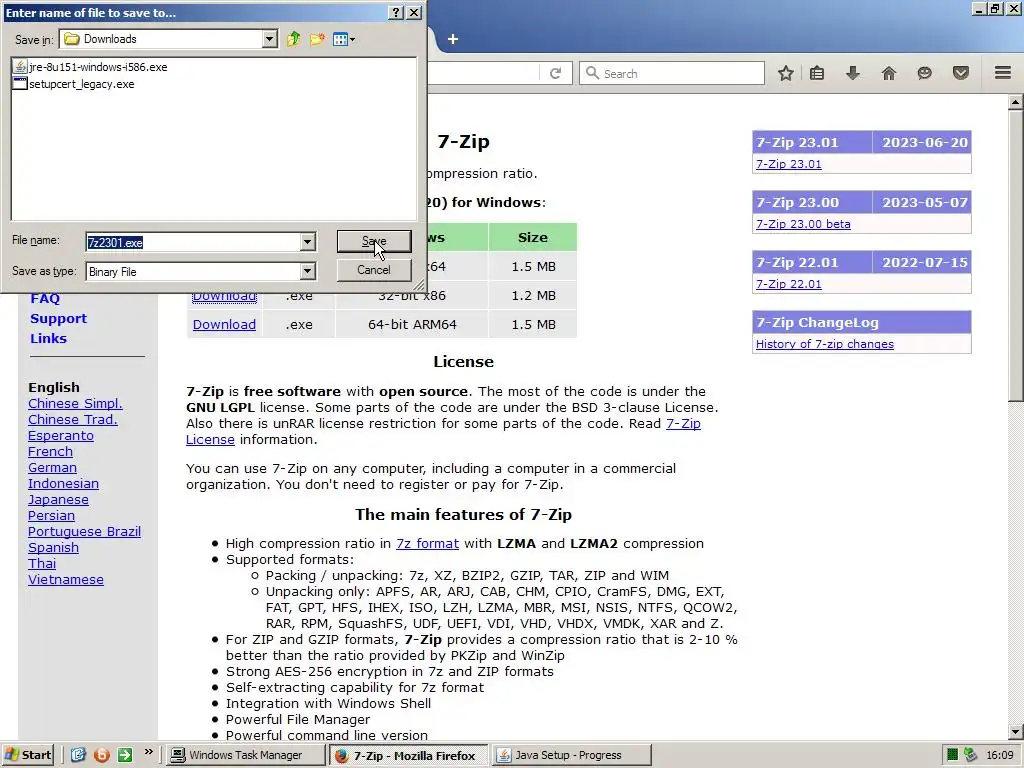Click the help question mark in dialog title
Image resolution: width=1024 pixels, height=768 pixels.
tap(396, 12)
